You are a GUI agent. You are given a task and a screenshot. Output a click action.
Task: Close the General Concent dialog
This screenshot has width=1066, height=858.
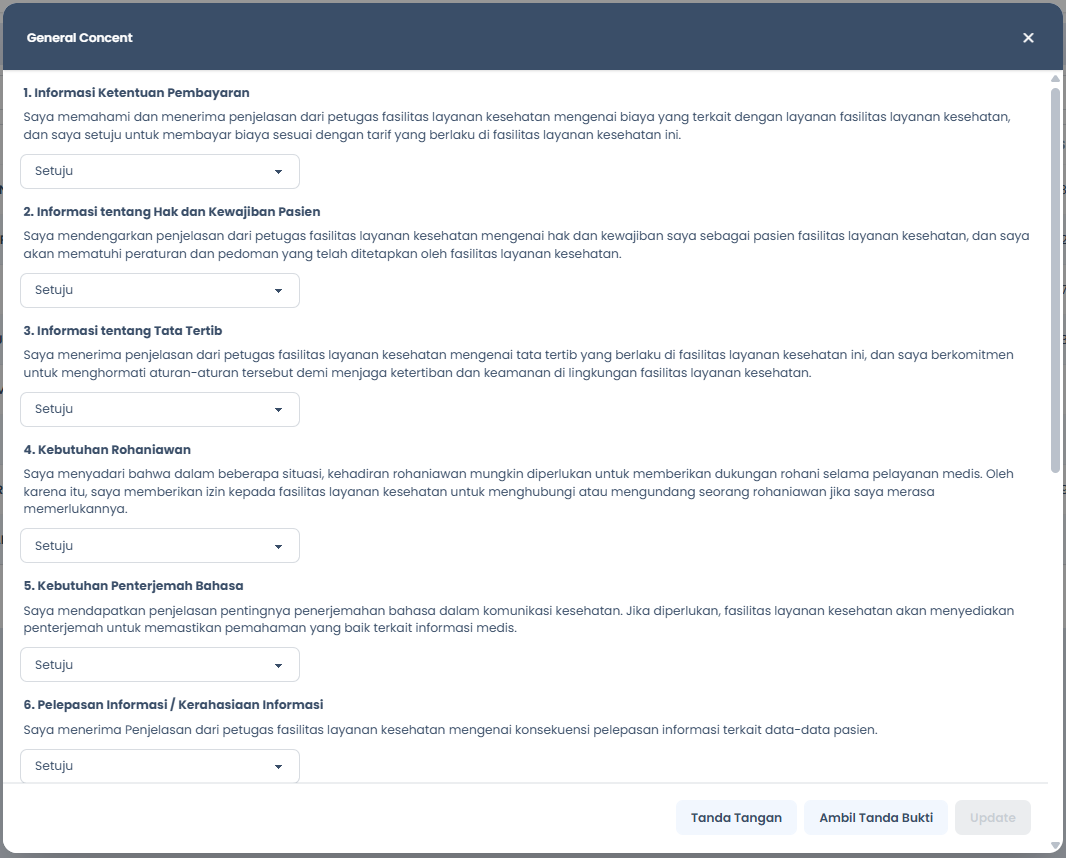point(1028,38)
